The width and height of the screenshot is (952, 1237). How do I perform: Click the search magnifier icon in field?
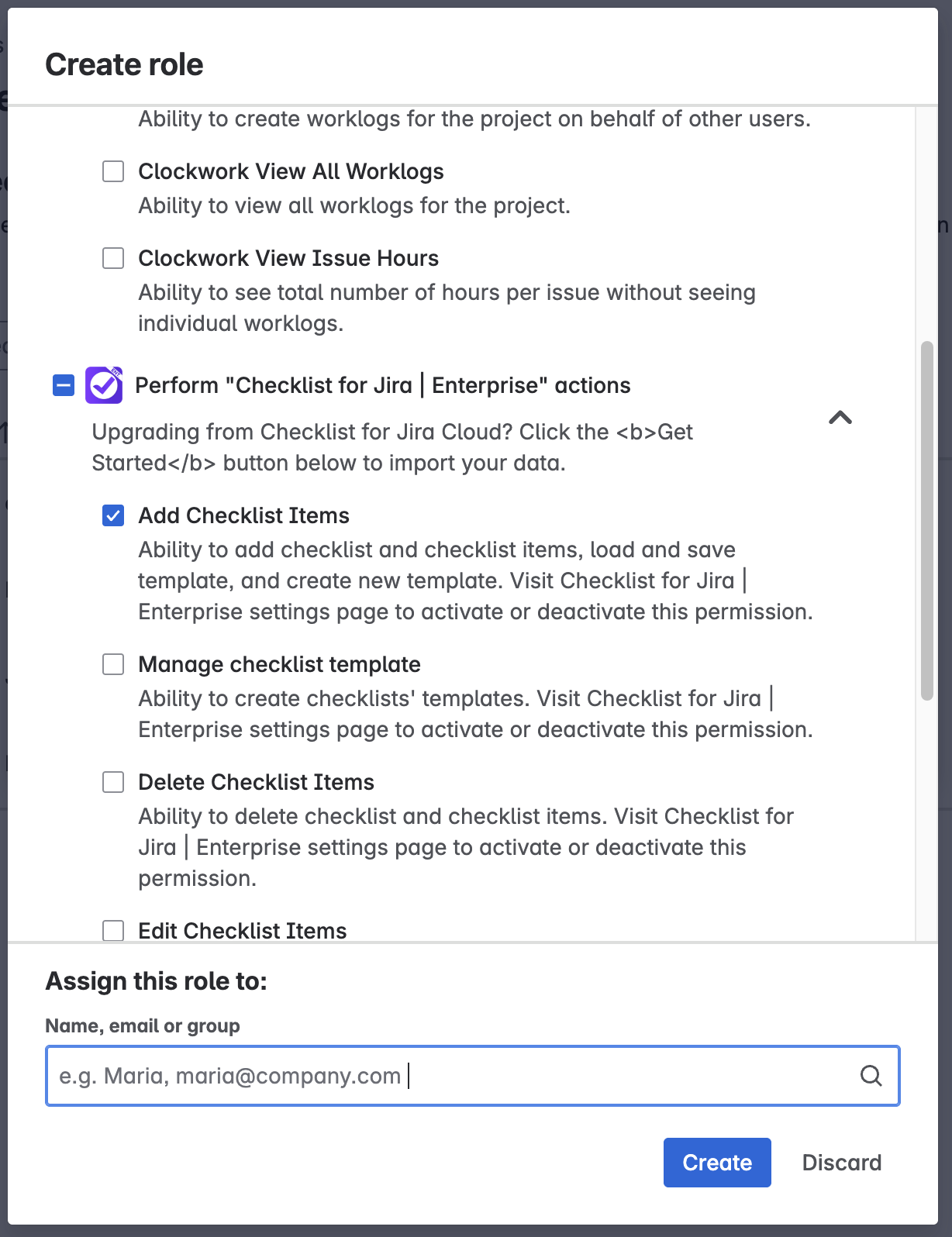click(871, 1076)
